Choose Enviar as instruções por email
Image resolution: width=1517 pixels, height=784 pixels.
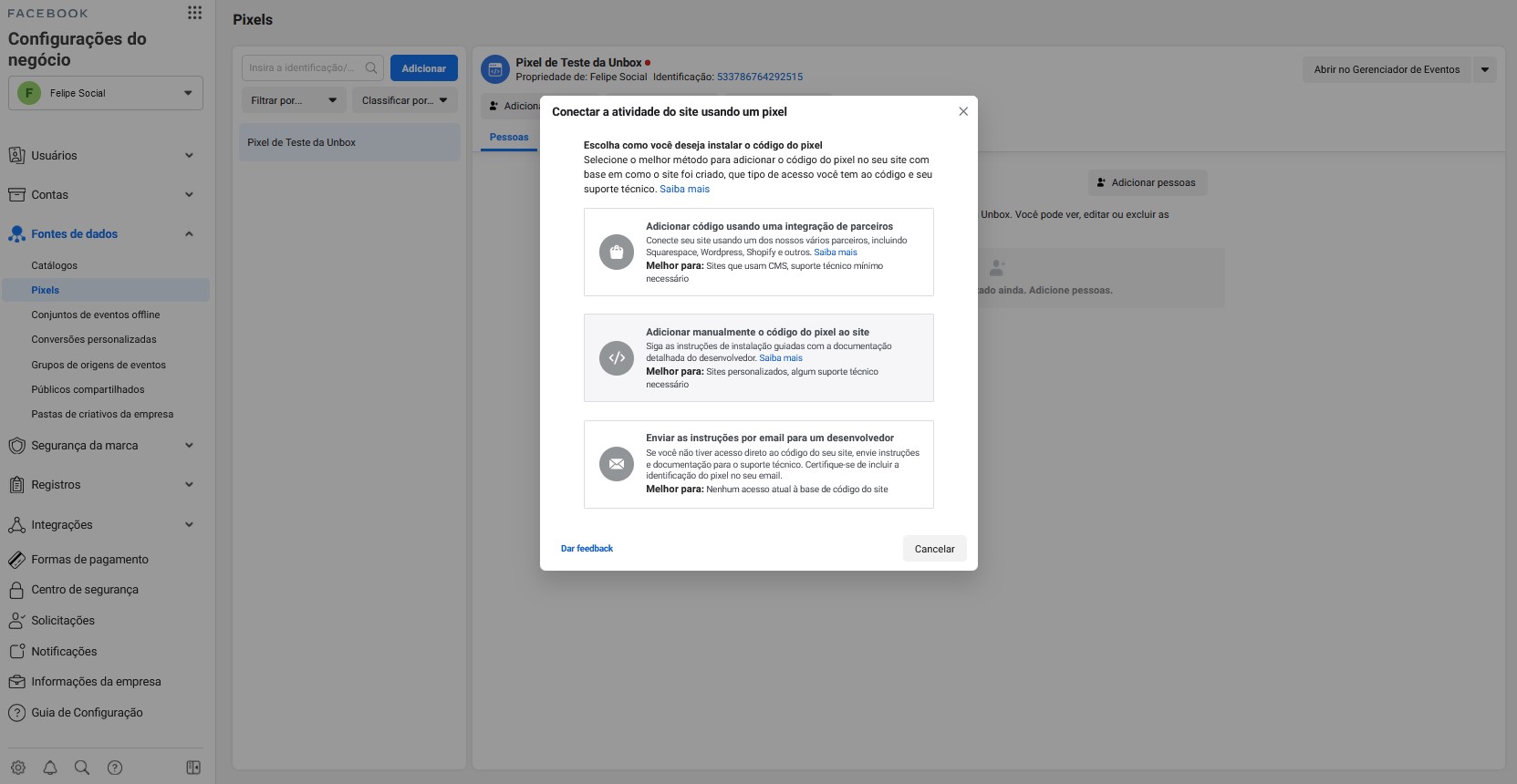[x=759, y=464]
